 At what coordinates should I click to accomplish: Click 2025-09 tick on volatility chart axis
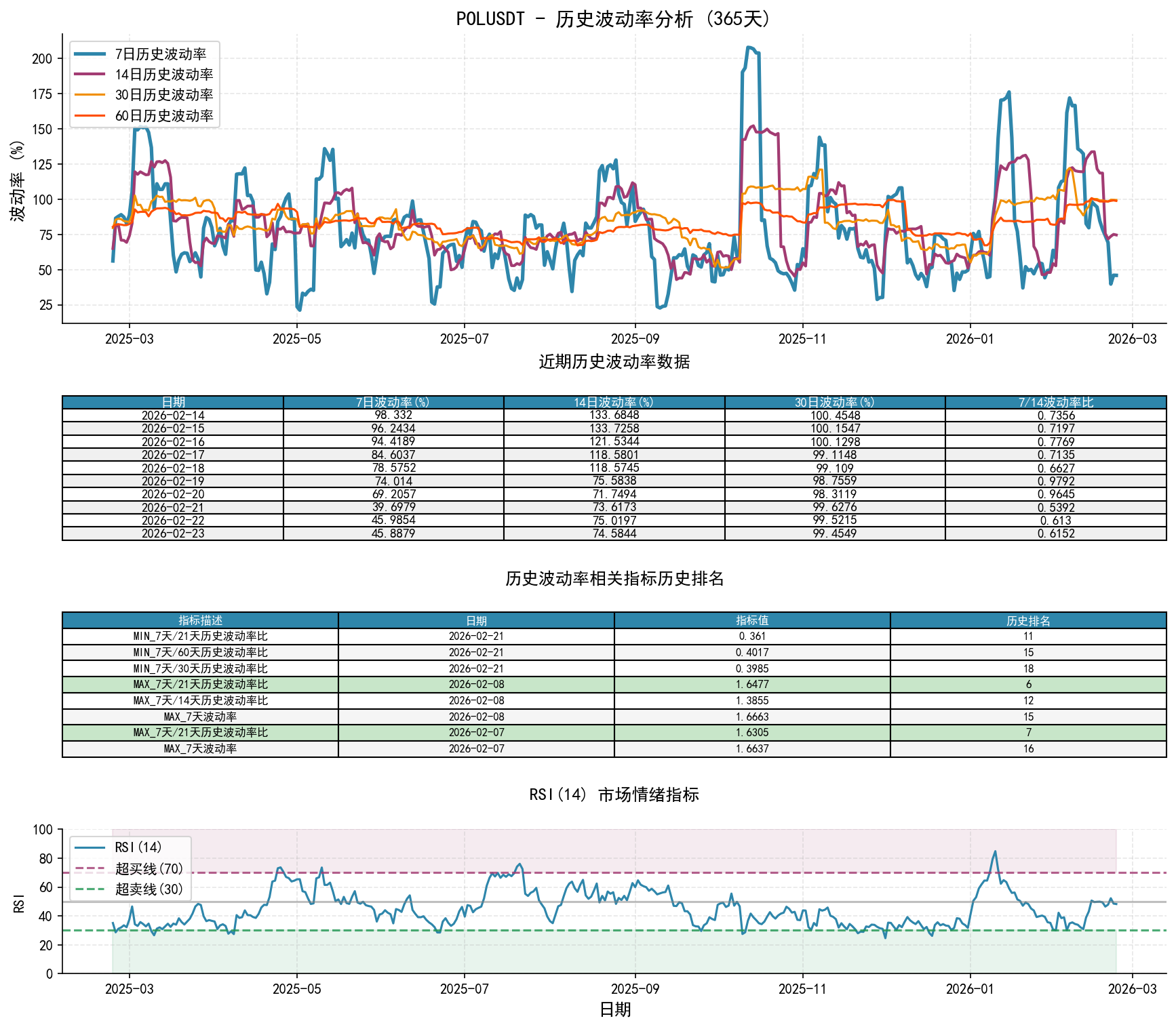(x=635, y=339)
